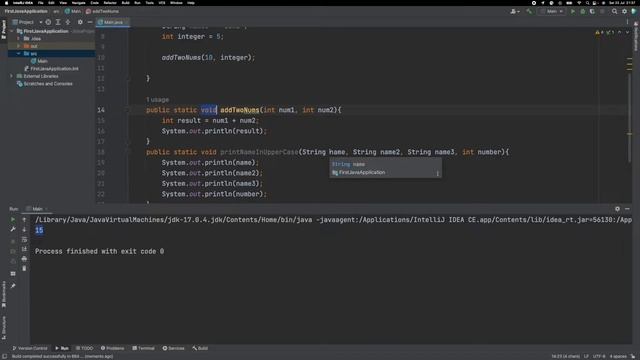Open Structure side tab
The height and width of the screenshot is (360, 640).
click(x=4, y=327)
